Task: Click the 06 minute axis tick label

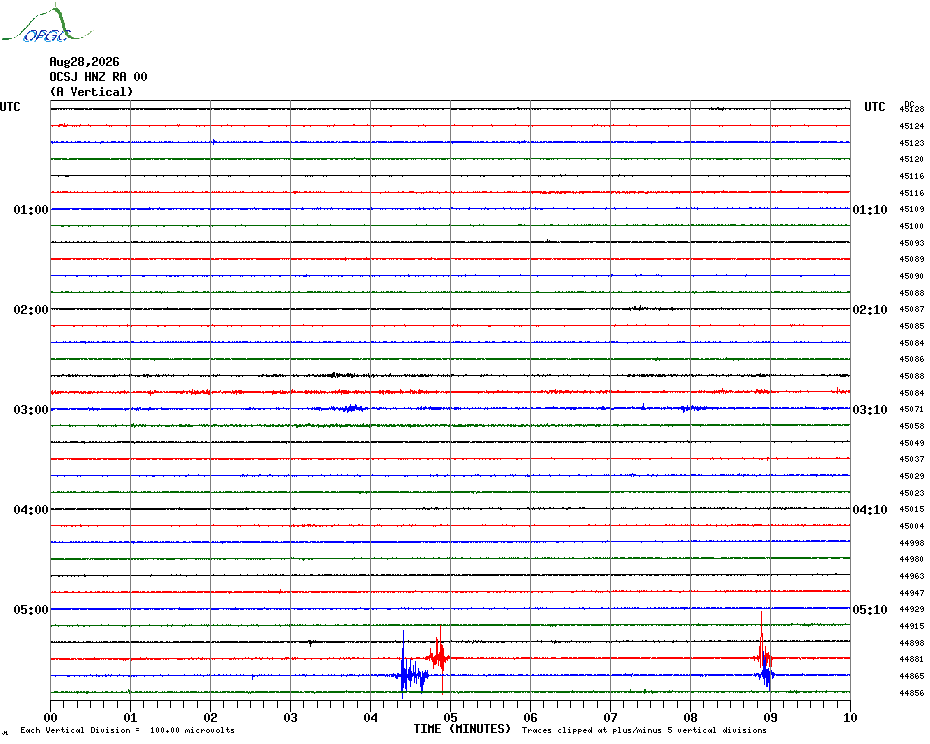Action: click(531, 717)
